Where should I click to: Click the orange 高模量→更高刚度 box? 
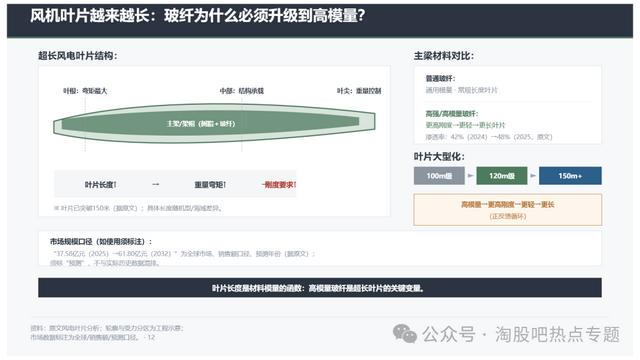point(507,210)
